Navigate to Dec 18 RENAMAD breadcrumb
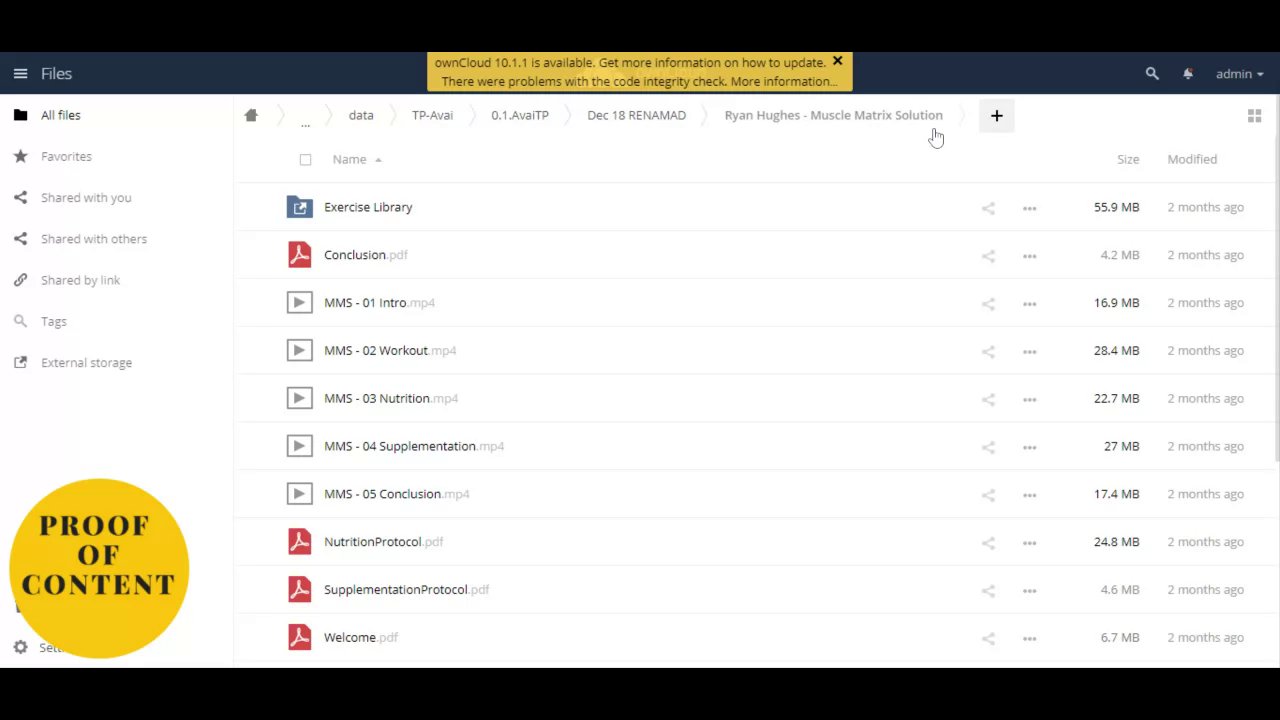The image size is (1280, 720). click(x=636, y=115)
